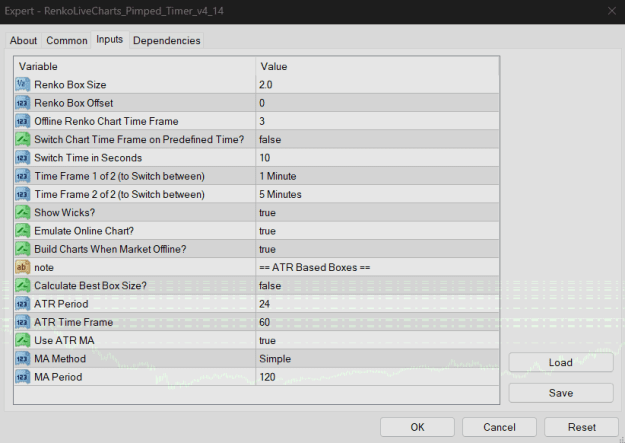625x443 pixels.
Task: Edit the ATR Time Frame value 60
Action: tap(377, 322)
